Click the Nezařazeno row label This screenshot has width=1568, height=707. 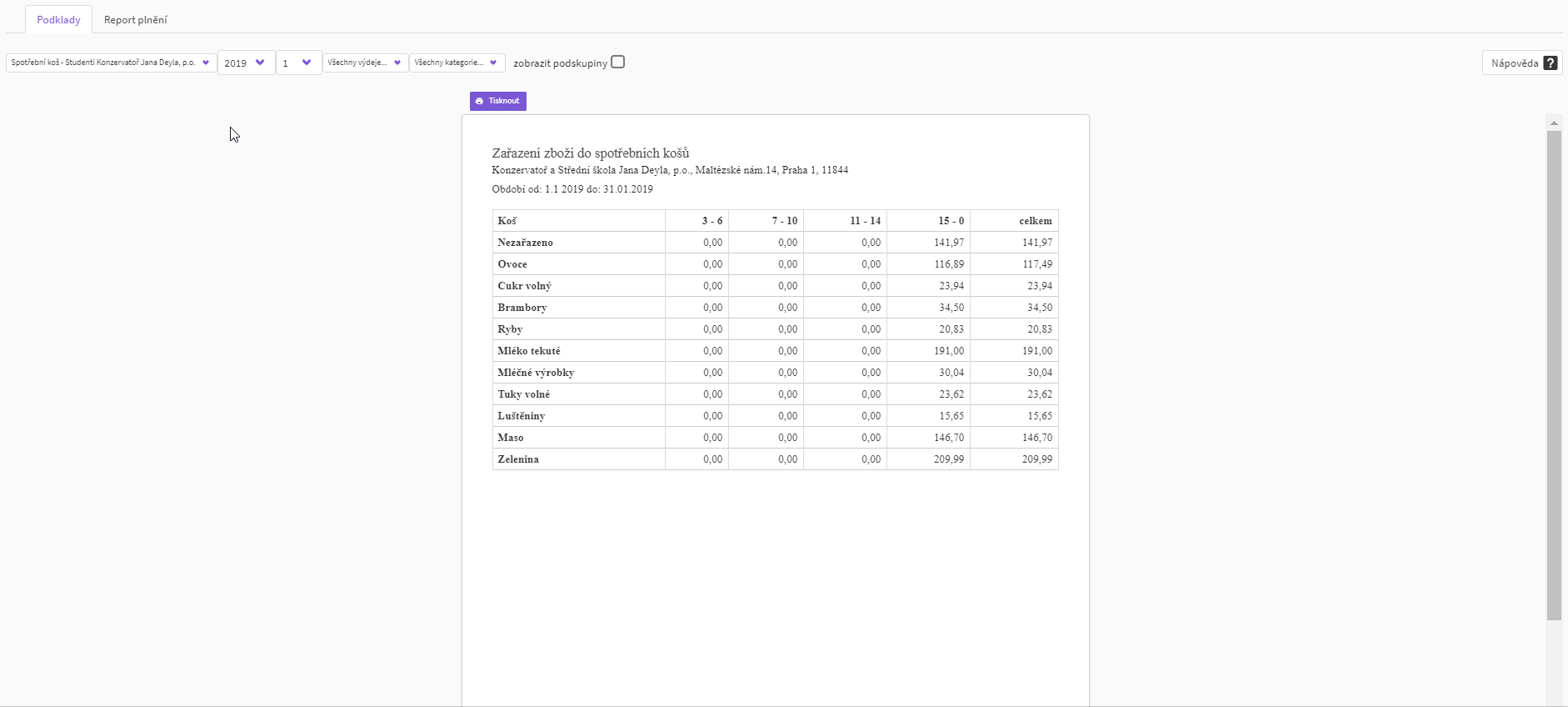(x=525, y=243)
